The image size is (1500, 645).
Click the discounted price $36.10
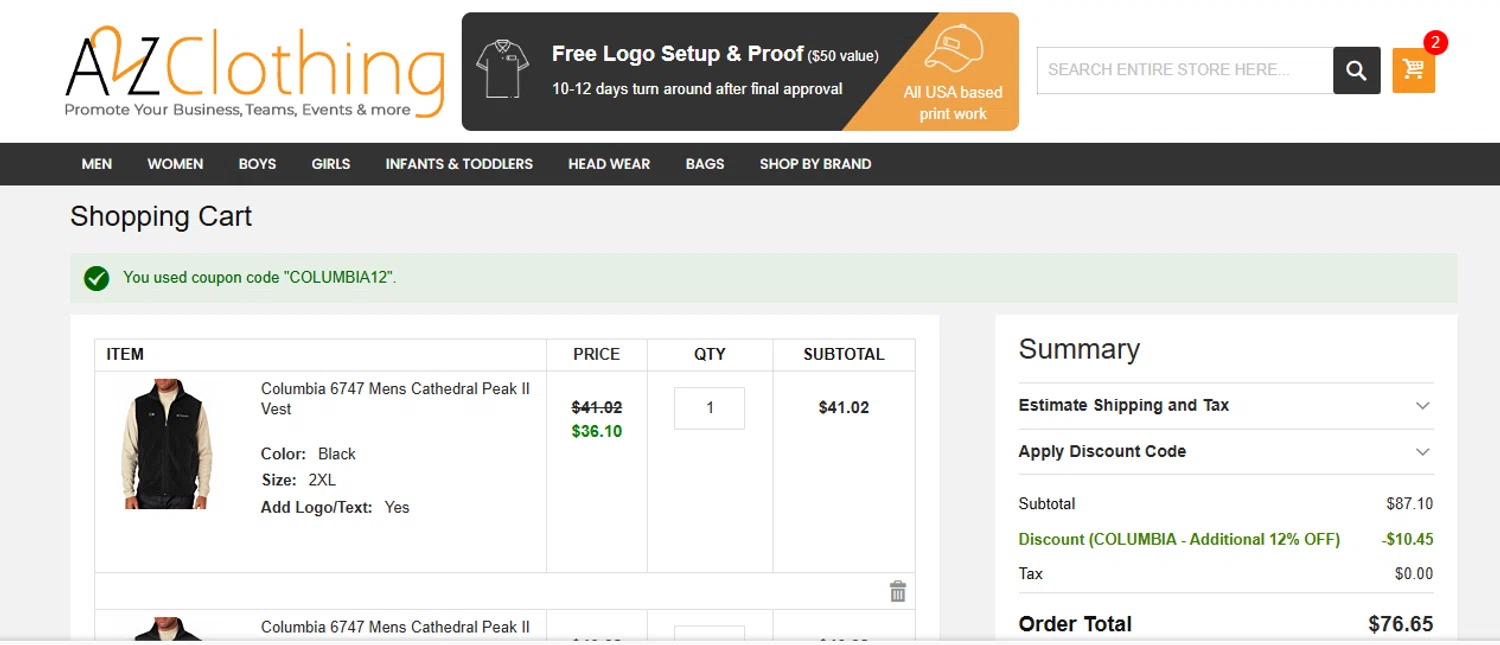(x=597, y=432)
